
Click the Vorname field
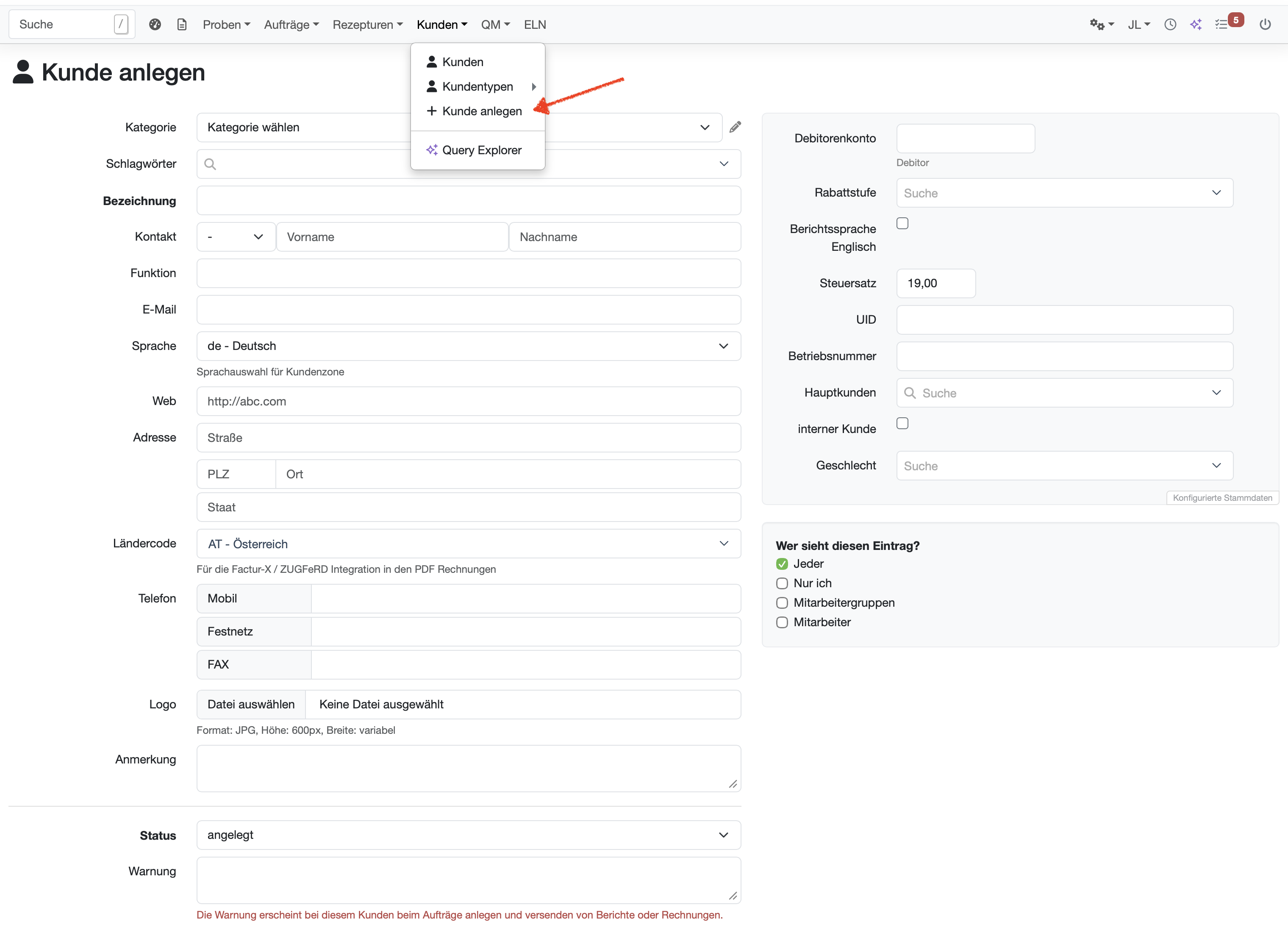tap(392, 237)
